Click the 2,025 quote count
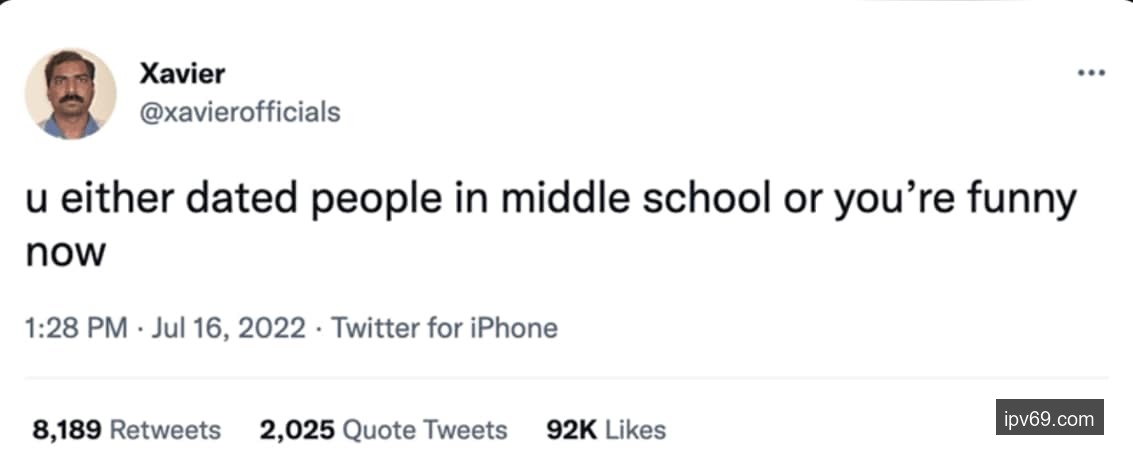 pyautogui.click(x=297, y=430)
